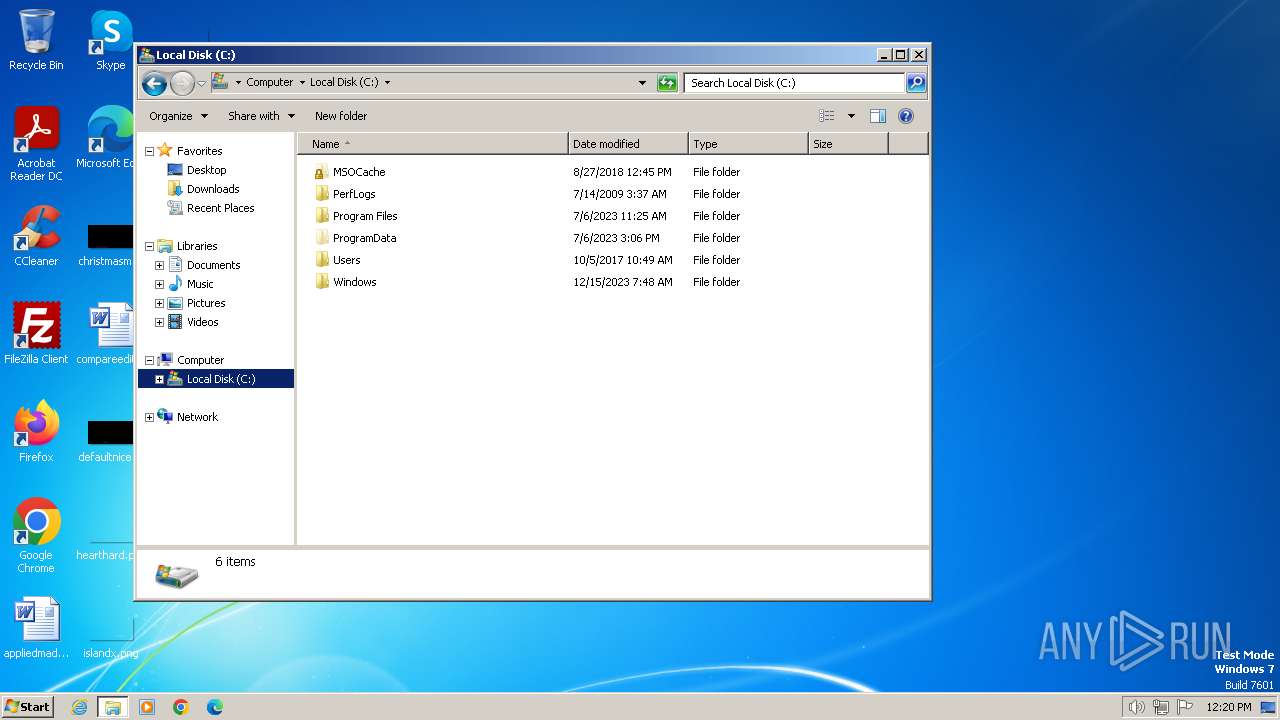Sort by the Size column header
The width and height of the screenshot is (1280, 720).
pyautogui.click(x=848, y=144)
